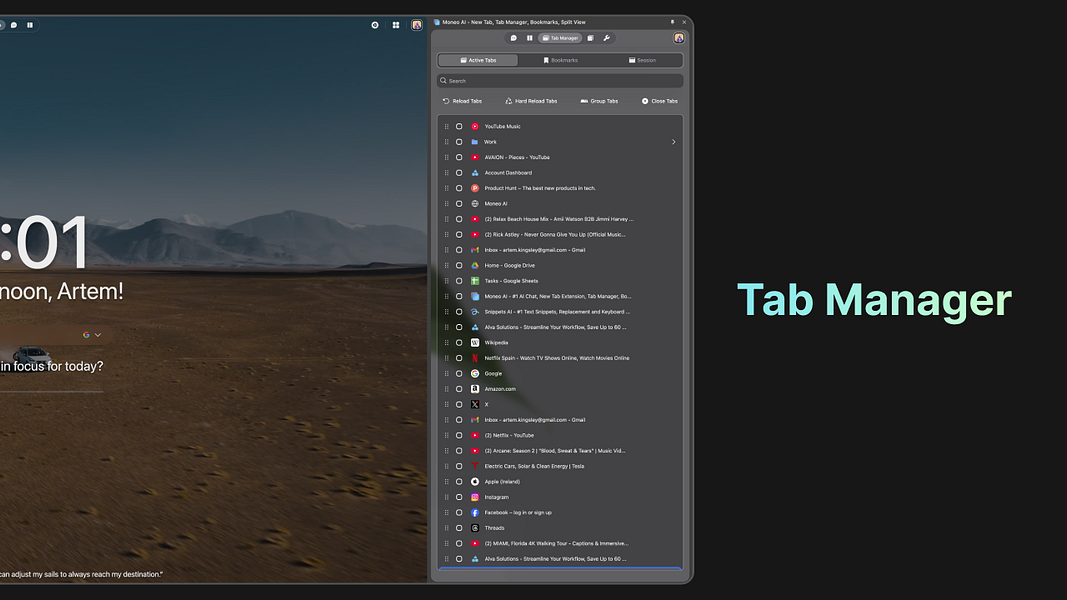Open the Home - Google Drive tab
Viewport: 1067px width, 600px height.
(510, 265)
